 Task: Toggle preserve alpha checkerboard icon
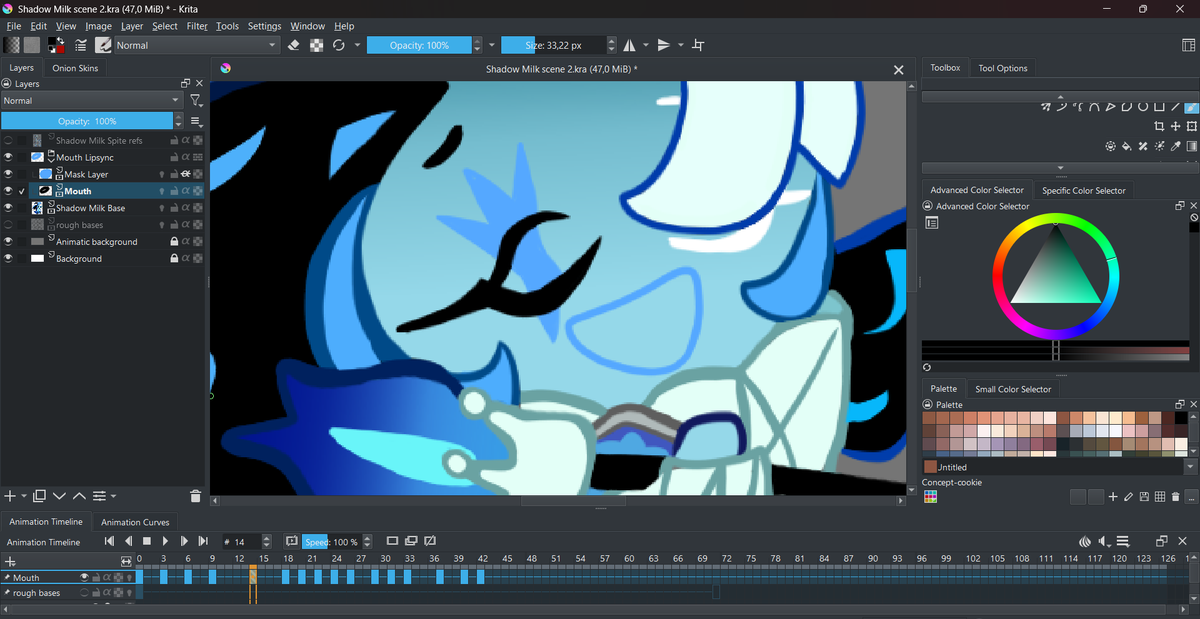317,45
